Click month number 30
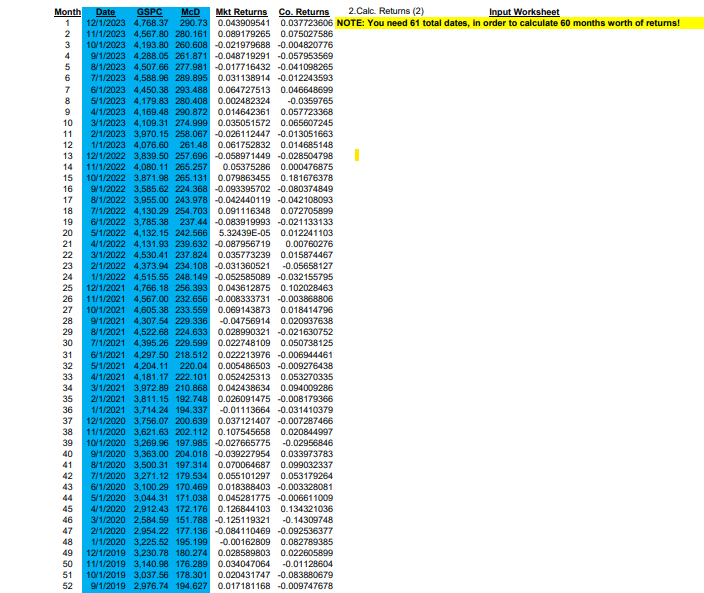 click(67, 343)
